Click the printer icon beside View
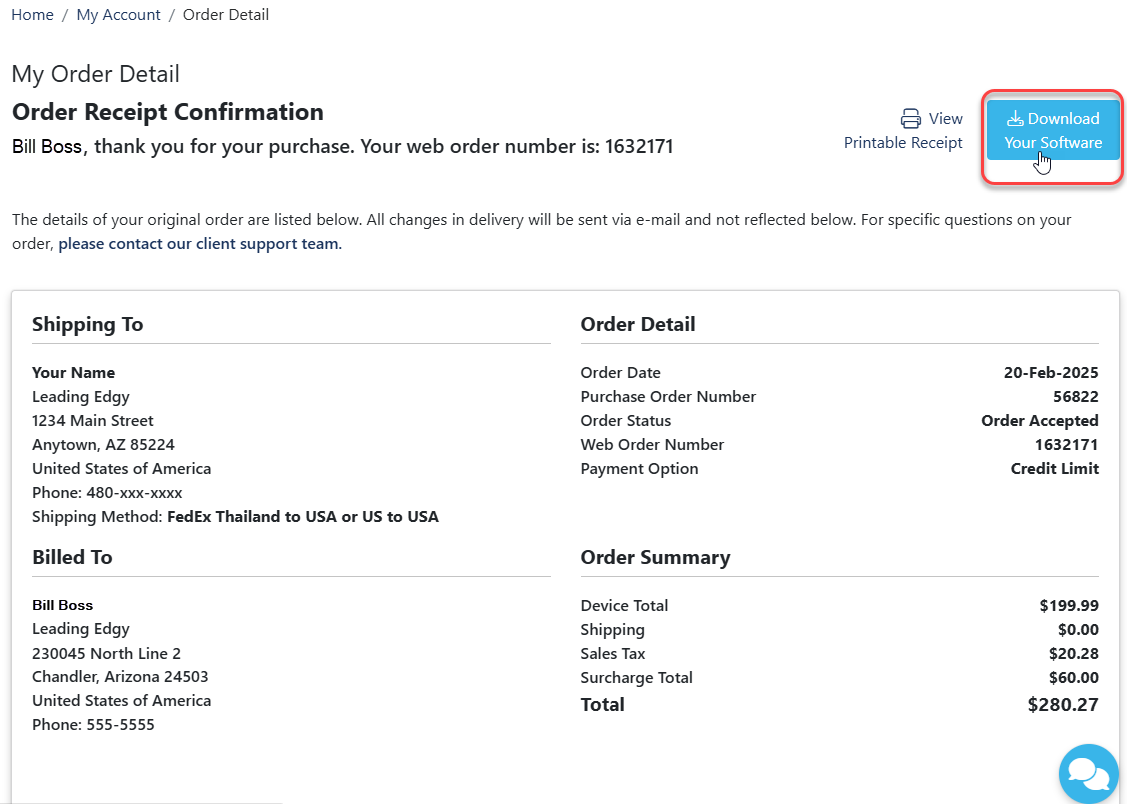The width and height of the screenshot is (1127, 804). pos(910,119)
